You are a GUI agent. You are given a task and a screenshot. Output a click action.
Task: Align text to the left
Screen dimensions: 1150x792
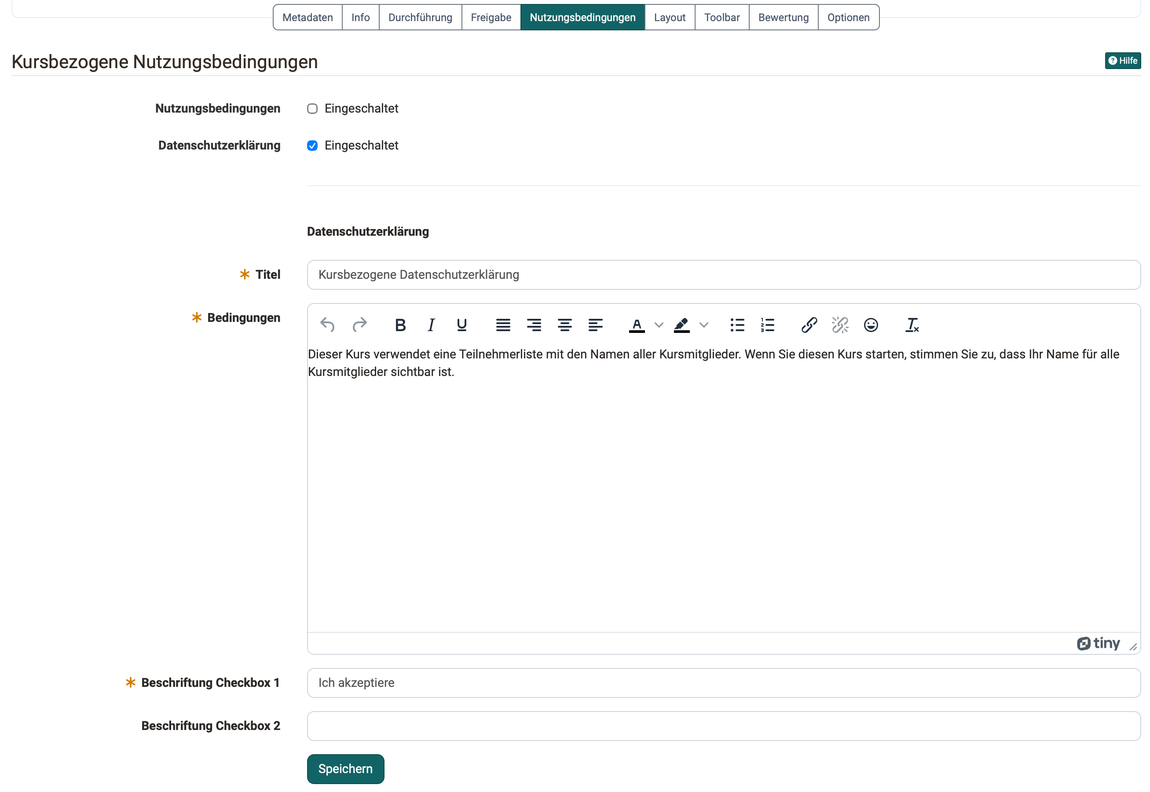point(596,325)
